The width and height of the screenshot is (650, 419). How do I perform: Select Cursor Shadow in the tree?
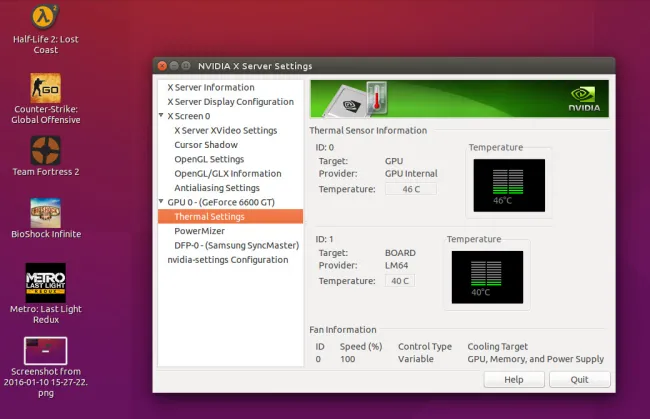coord(206,145)
